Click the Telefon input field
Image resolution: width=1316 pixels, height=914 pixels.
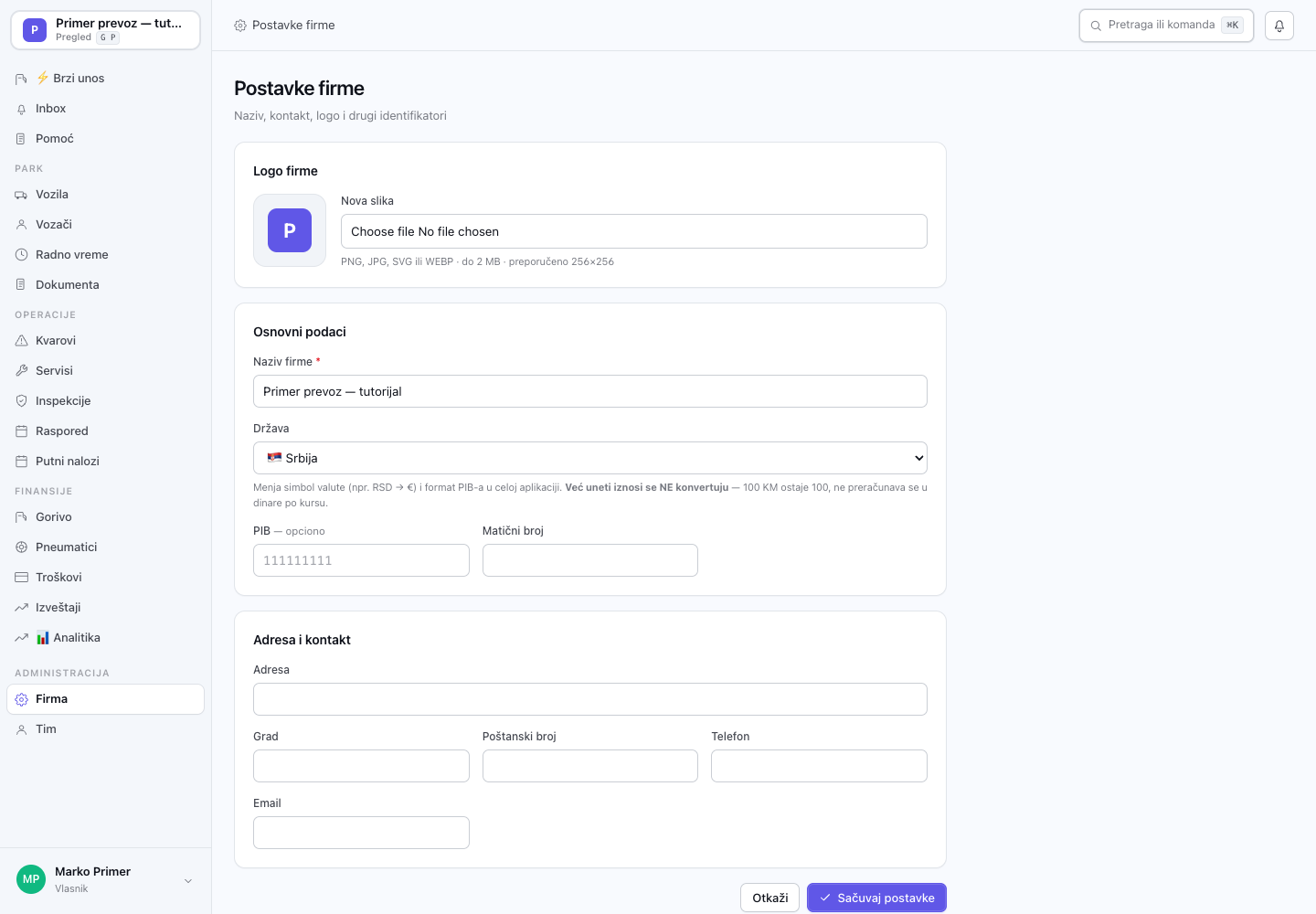pyautogui.click(x=819, y=766)
